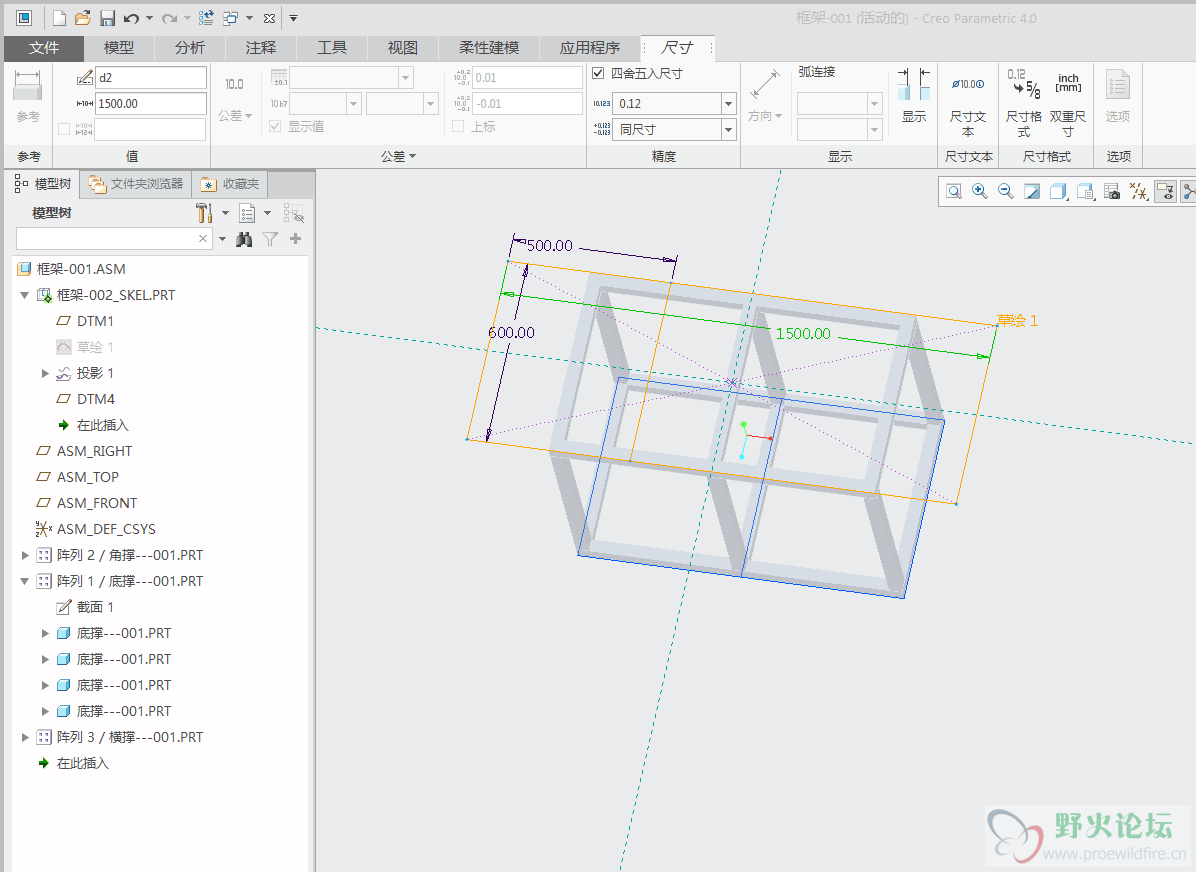Undo the last action

pyautogui.click(x=131, y=18)
